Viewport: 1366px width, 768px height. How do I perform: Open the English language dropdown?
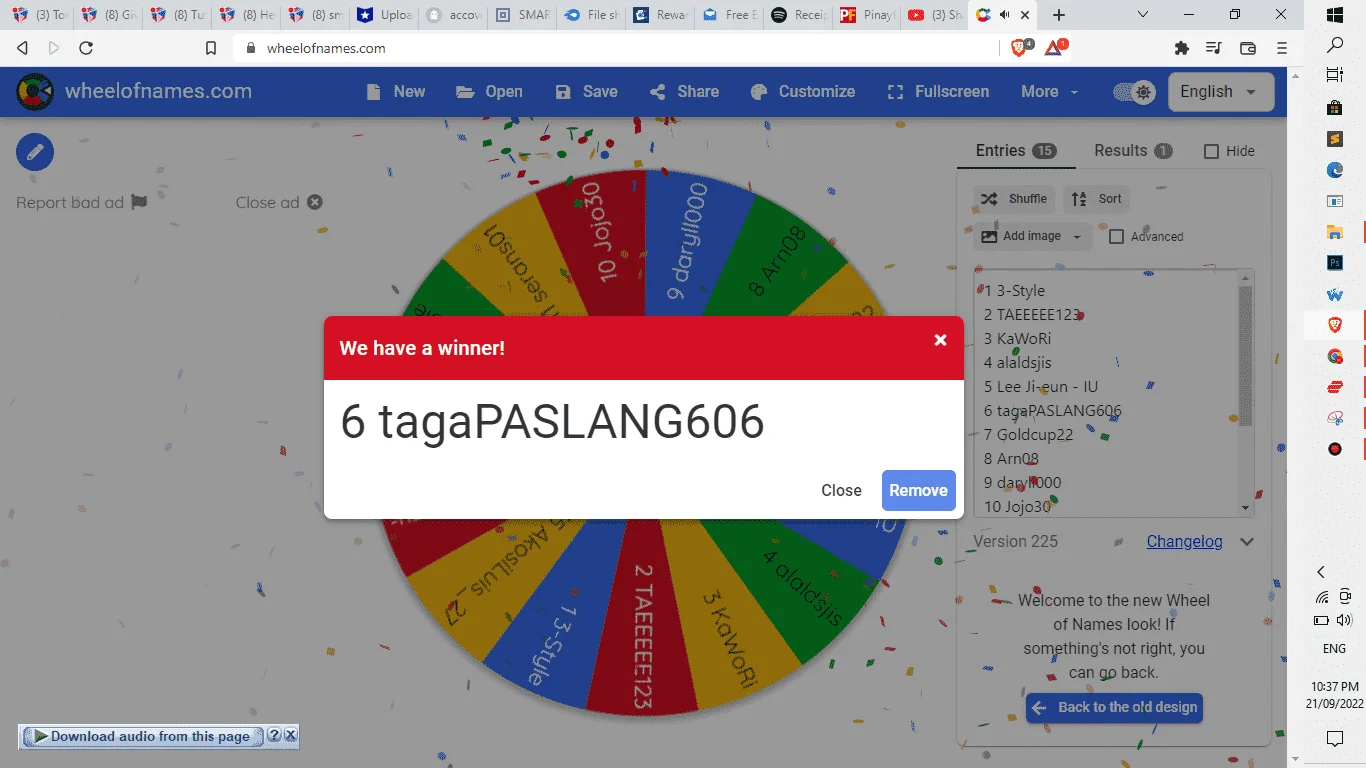[1221, 91]
